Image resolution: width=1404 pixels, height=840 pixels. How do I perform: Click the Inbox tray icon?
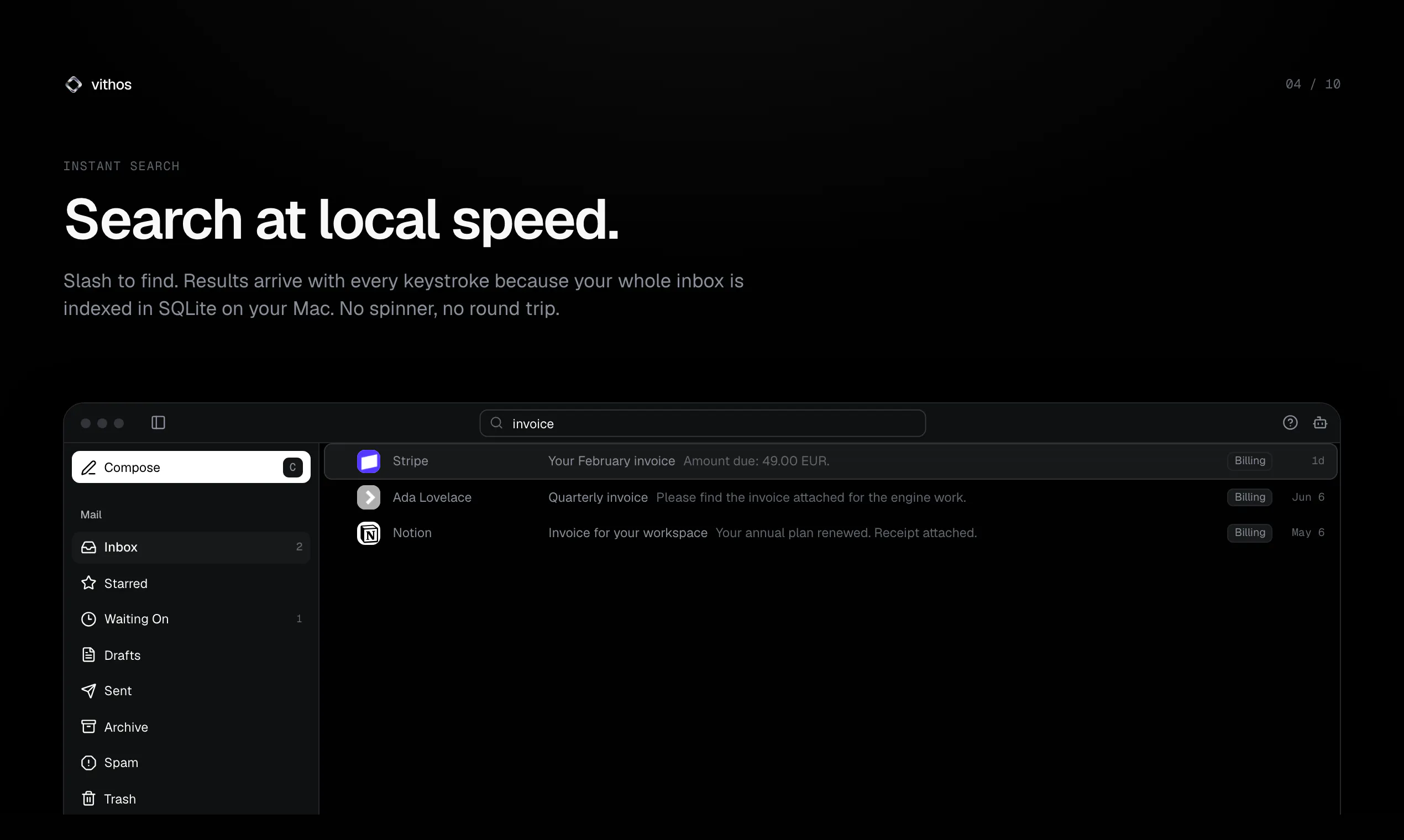89,547
